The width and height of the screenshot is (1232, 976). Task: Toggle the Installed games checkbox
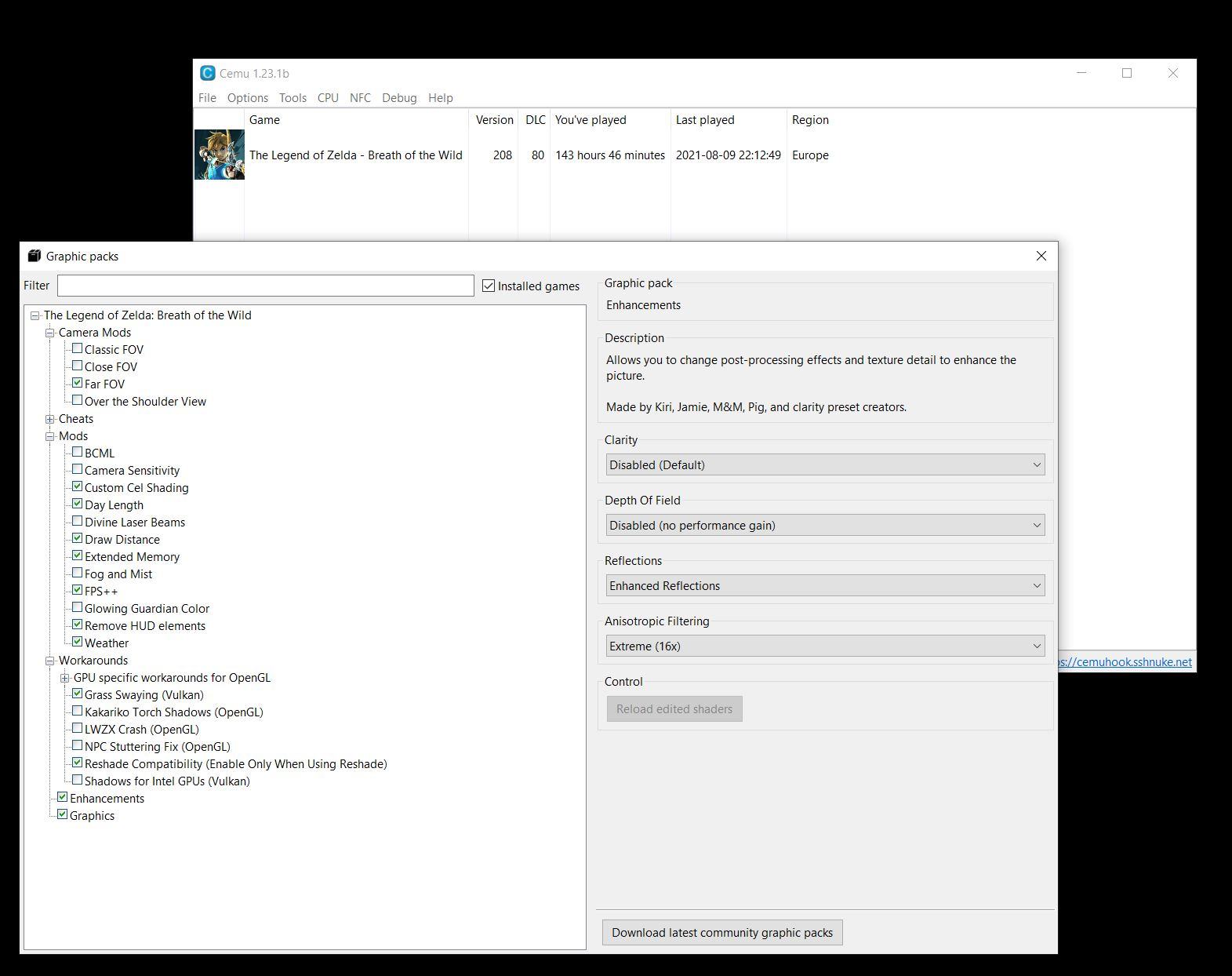[489, 286]
